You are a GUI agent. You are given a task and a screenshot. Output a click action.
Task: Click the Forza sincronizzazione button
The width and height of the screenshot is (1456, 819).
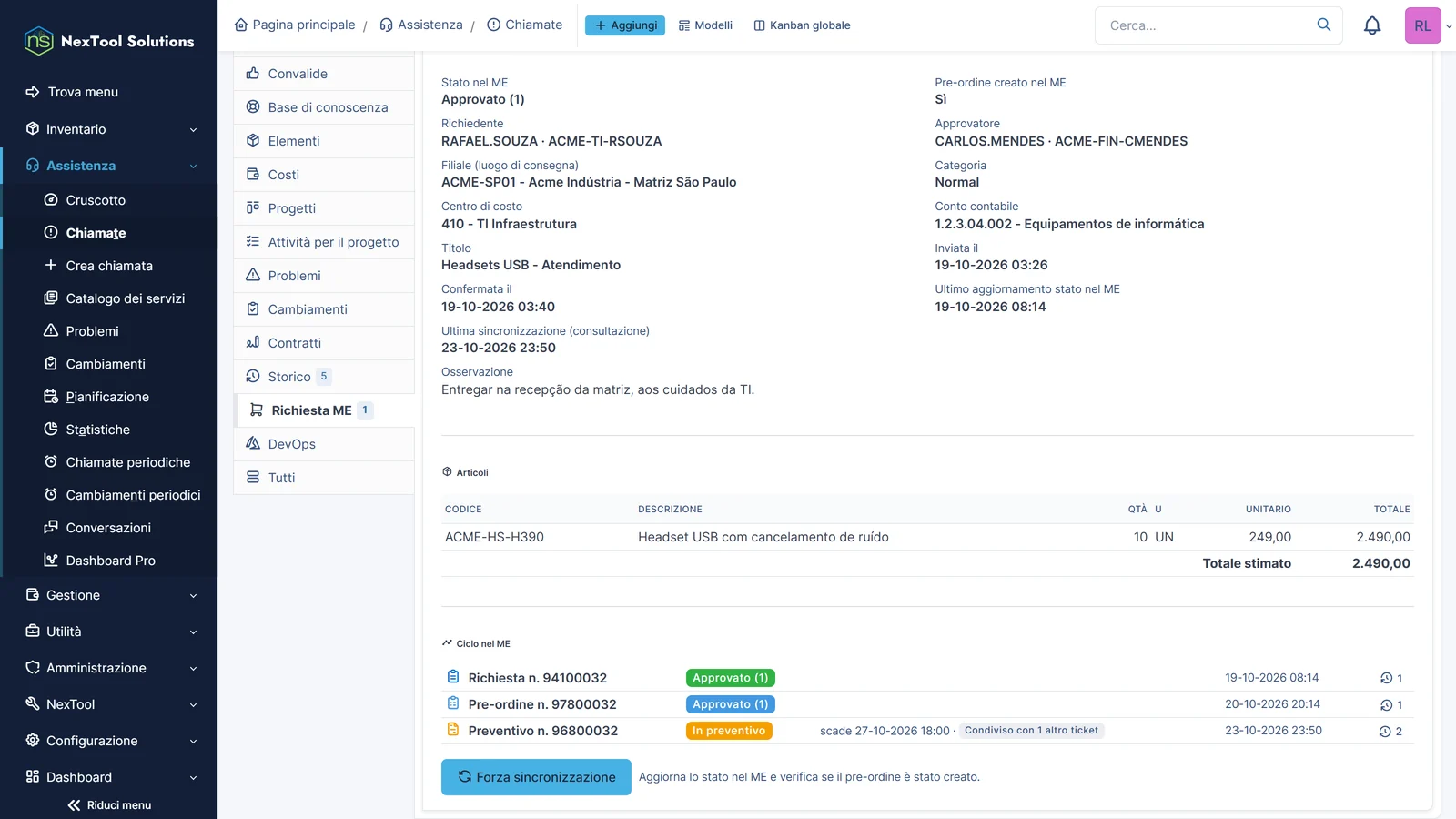point(536,777)
